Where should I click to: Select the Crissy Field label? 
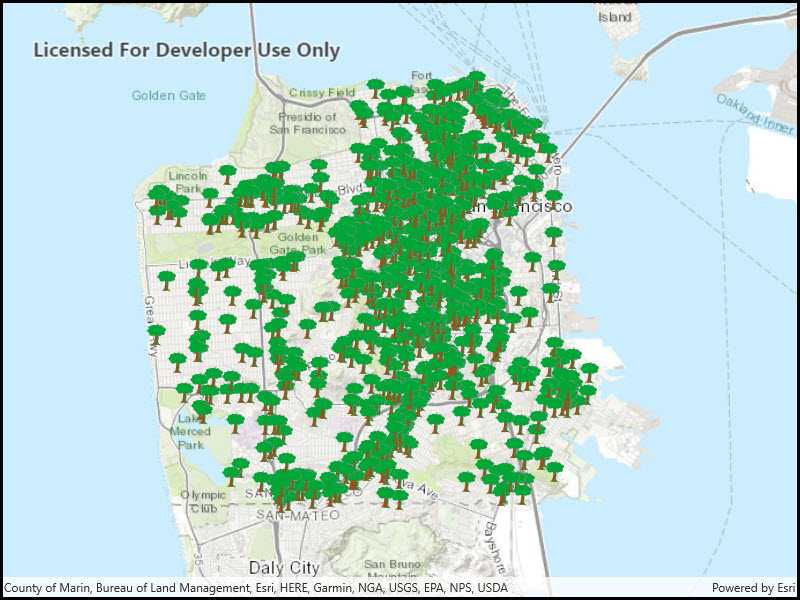pos(322,93)
